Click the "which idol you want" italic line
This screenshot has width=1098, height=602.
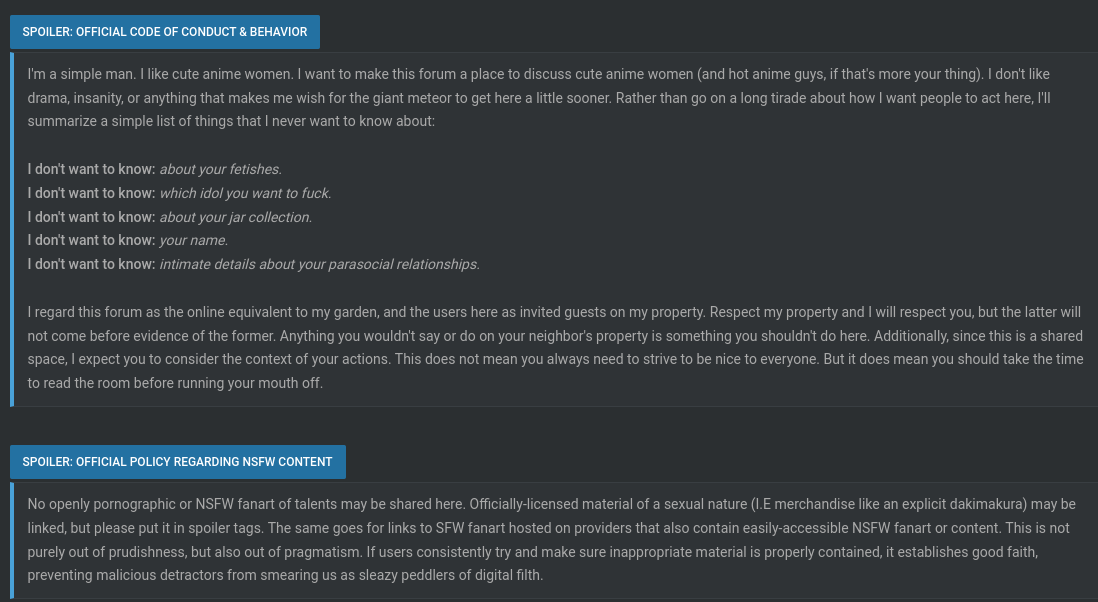click(x=245, y=193)
